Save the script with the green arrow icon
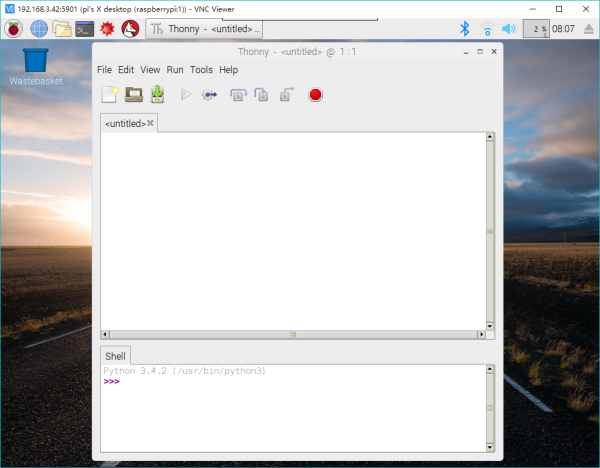The width and height of the screenshot is (600, 468). click(157, 95)
